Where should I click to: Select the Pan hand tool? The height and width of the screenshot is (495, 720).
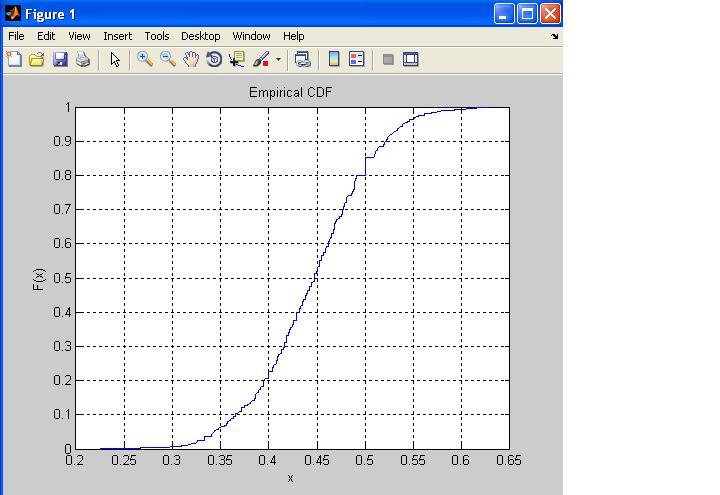click(x=191, y=59)
